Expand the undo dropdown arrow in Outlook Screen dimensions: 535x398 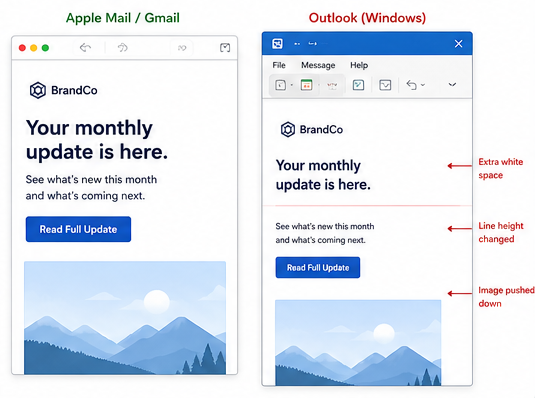tap(423, 85)
